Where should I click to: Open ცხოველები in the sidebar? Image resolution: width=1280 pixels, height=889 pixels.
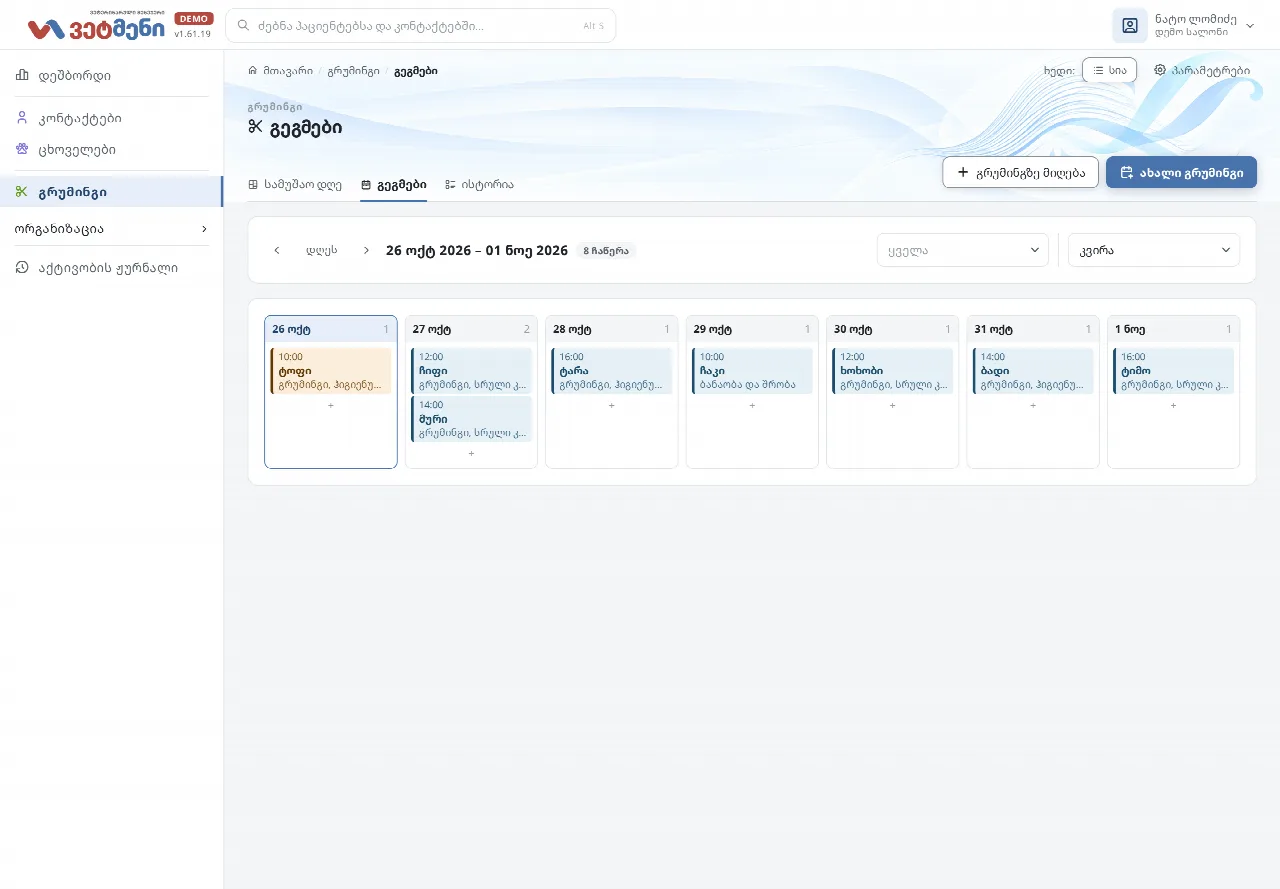(x=111, y=150)
